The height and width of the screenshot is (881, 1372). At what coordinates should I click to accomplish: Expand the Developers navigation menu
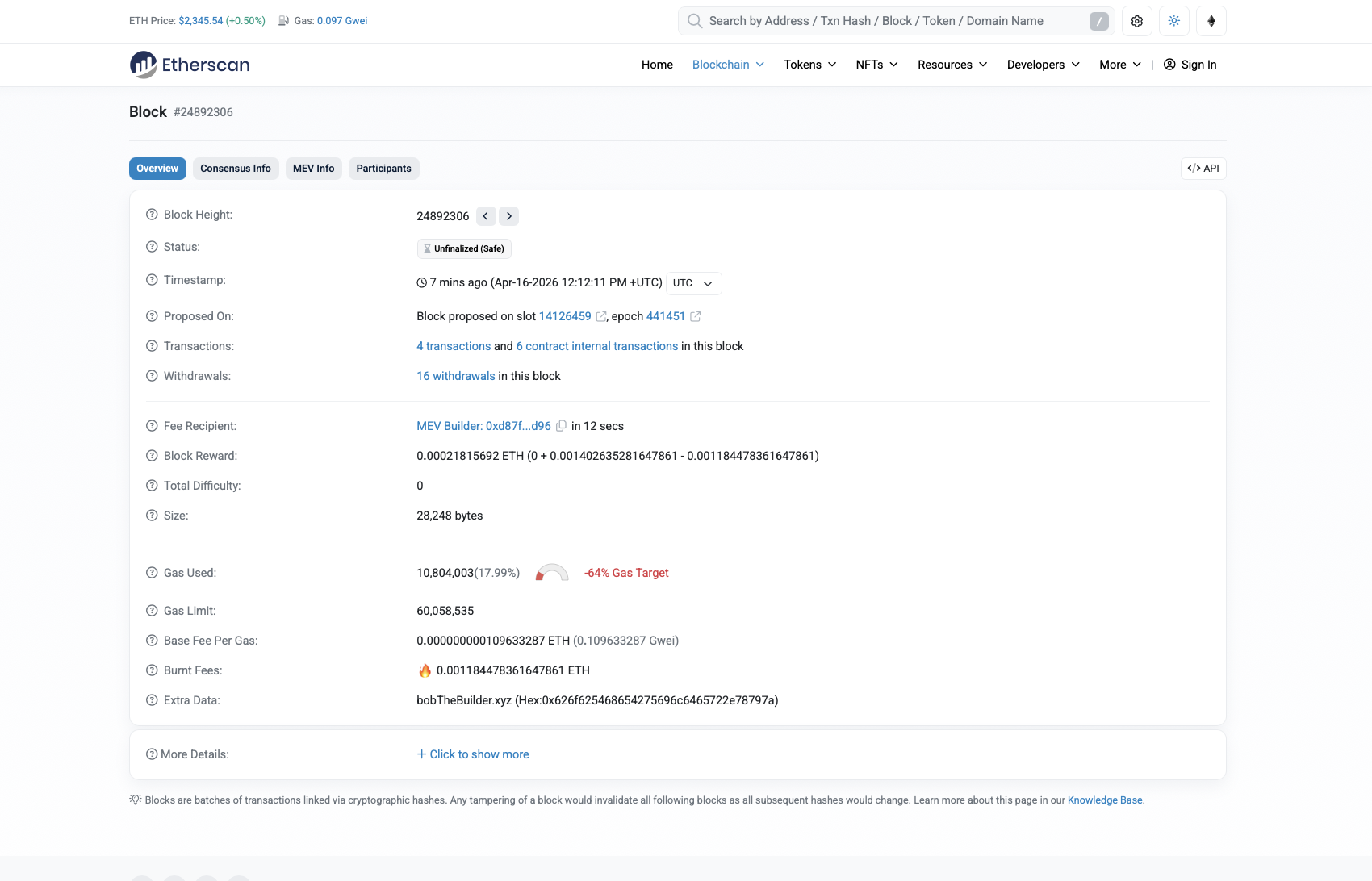tap(1043, 65)
